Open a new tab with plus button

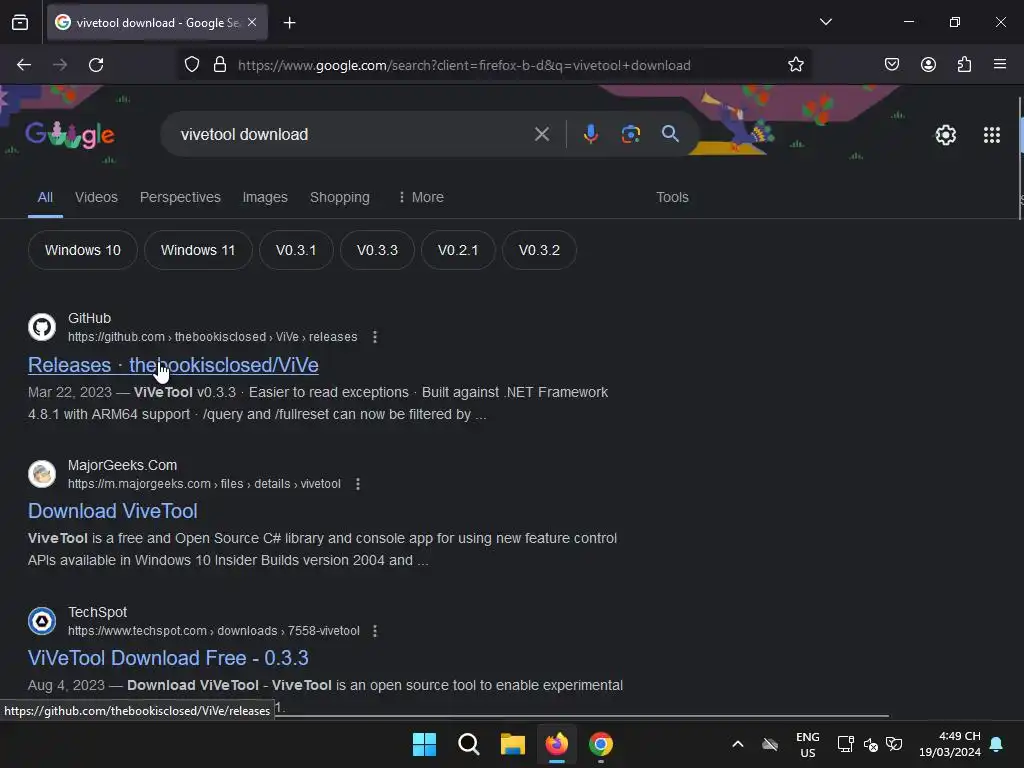(x=290, y=23)
